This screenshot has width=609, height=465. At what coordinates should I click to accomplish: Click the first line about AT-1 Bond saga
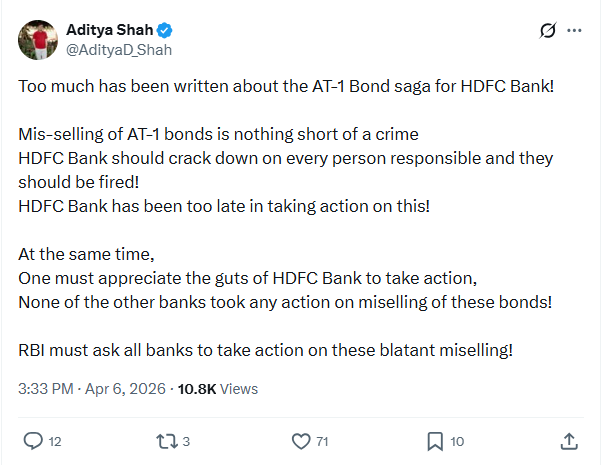285,86
